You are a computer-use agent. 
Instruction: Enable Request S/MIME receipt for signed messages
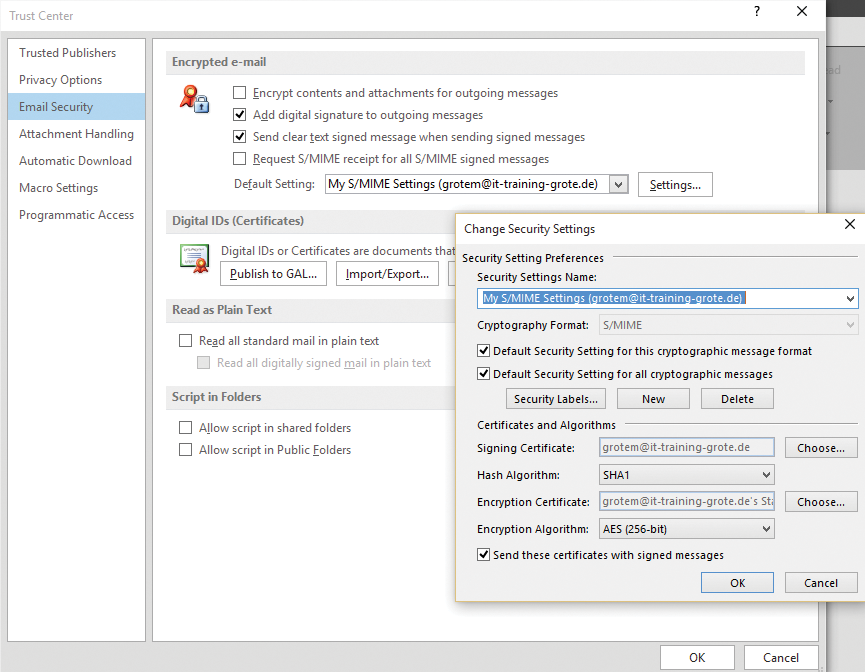(239, 158)
